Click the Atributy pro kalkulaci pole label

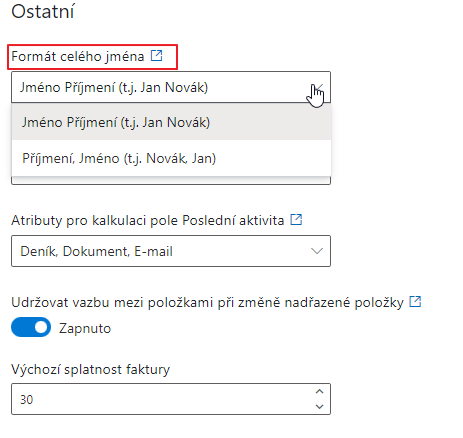[x=148, y=220]
